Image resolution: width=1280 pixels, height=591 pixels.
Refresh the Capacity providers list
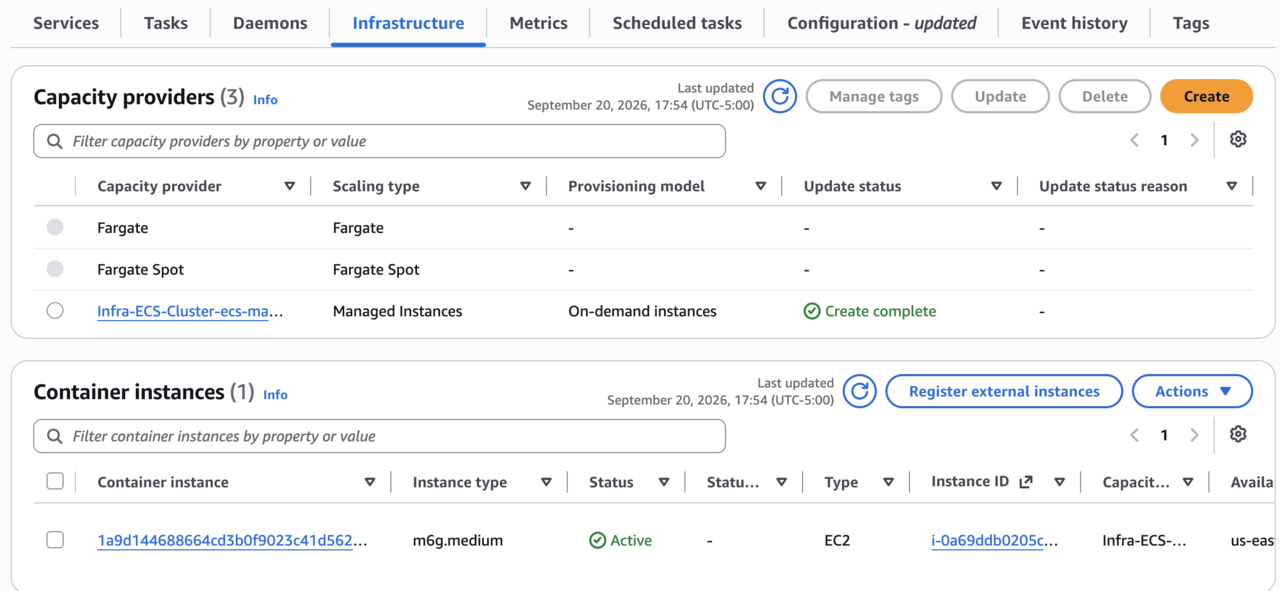(780, 96)
